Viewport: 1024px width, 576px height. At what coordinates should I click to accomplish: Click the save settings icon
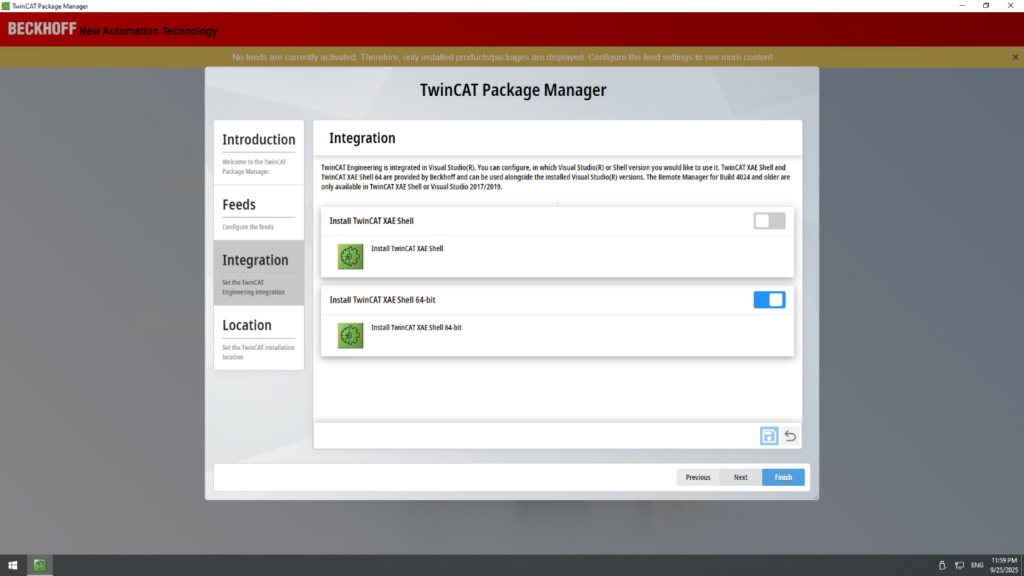[769, 436]
